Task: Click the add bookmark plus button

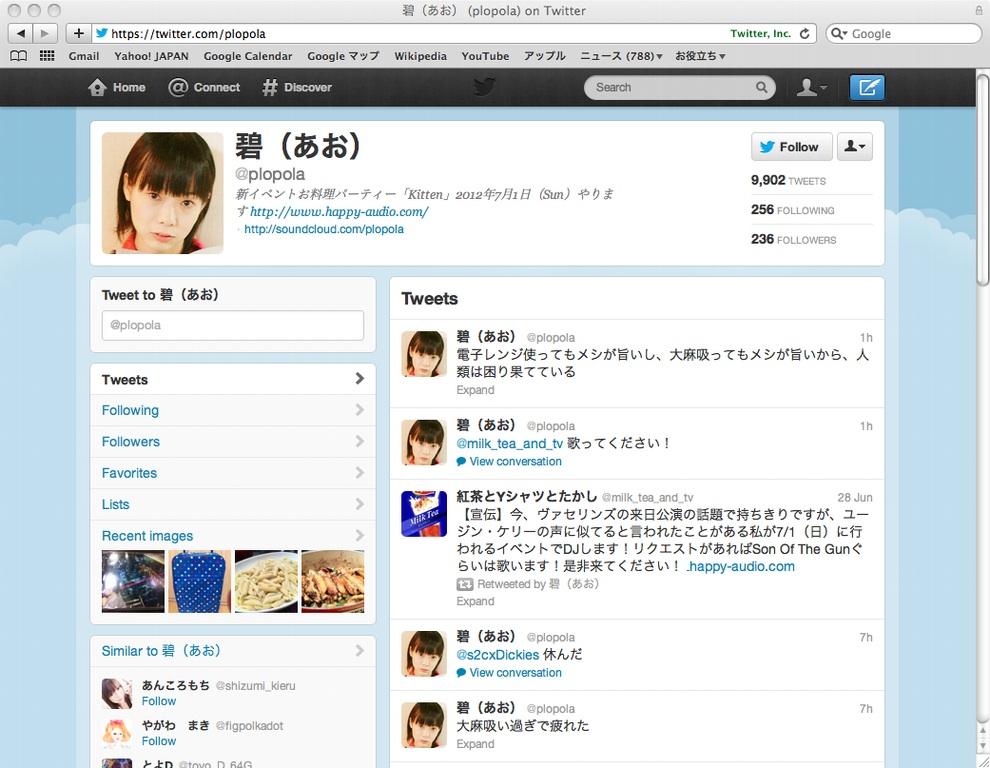Action: pyautogui.click(x=78, y=33)
